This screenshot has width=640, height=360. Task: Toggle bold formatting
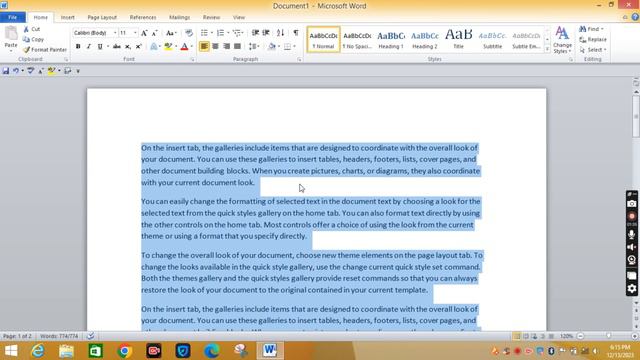[78, 47]
